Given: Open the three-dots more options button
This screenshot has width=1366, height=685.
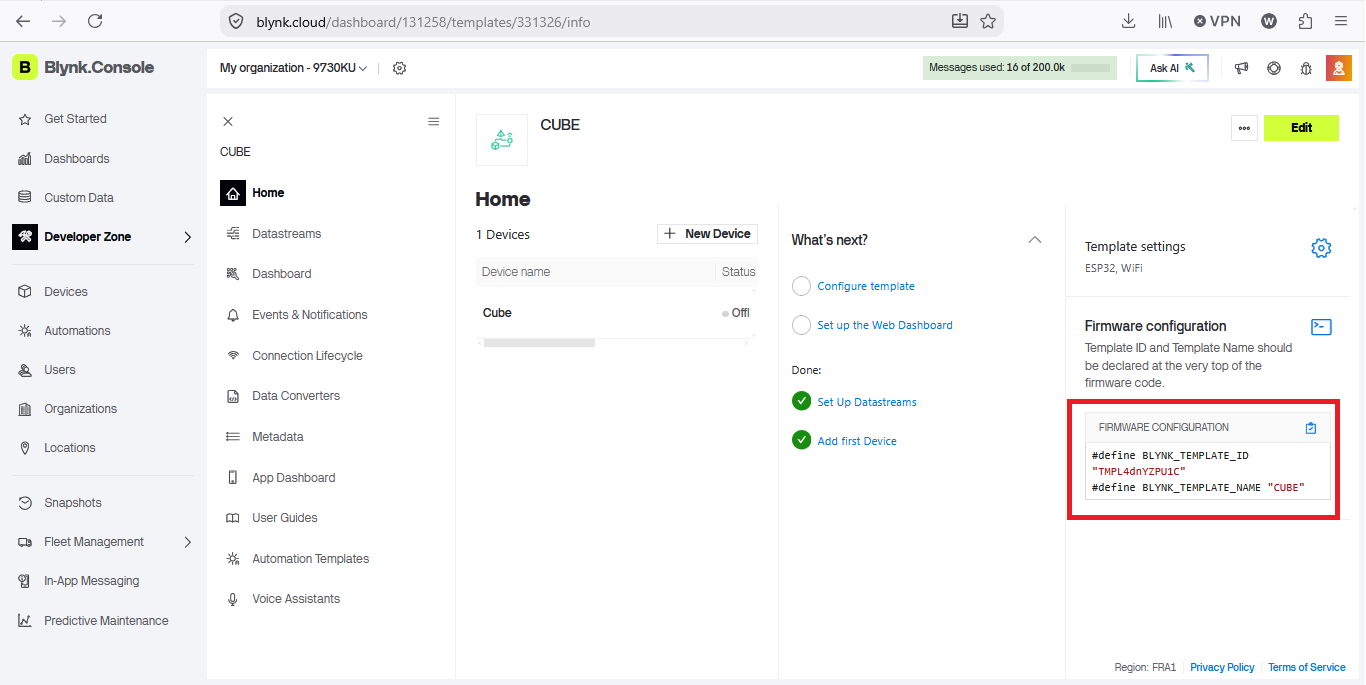Looking at the screenshot, I should (1244, 128).
